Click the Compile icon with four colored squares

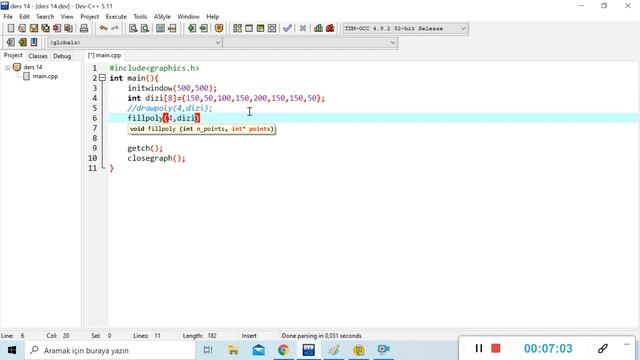point(237,28)
